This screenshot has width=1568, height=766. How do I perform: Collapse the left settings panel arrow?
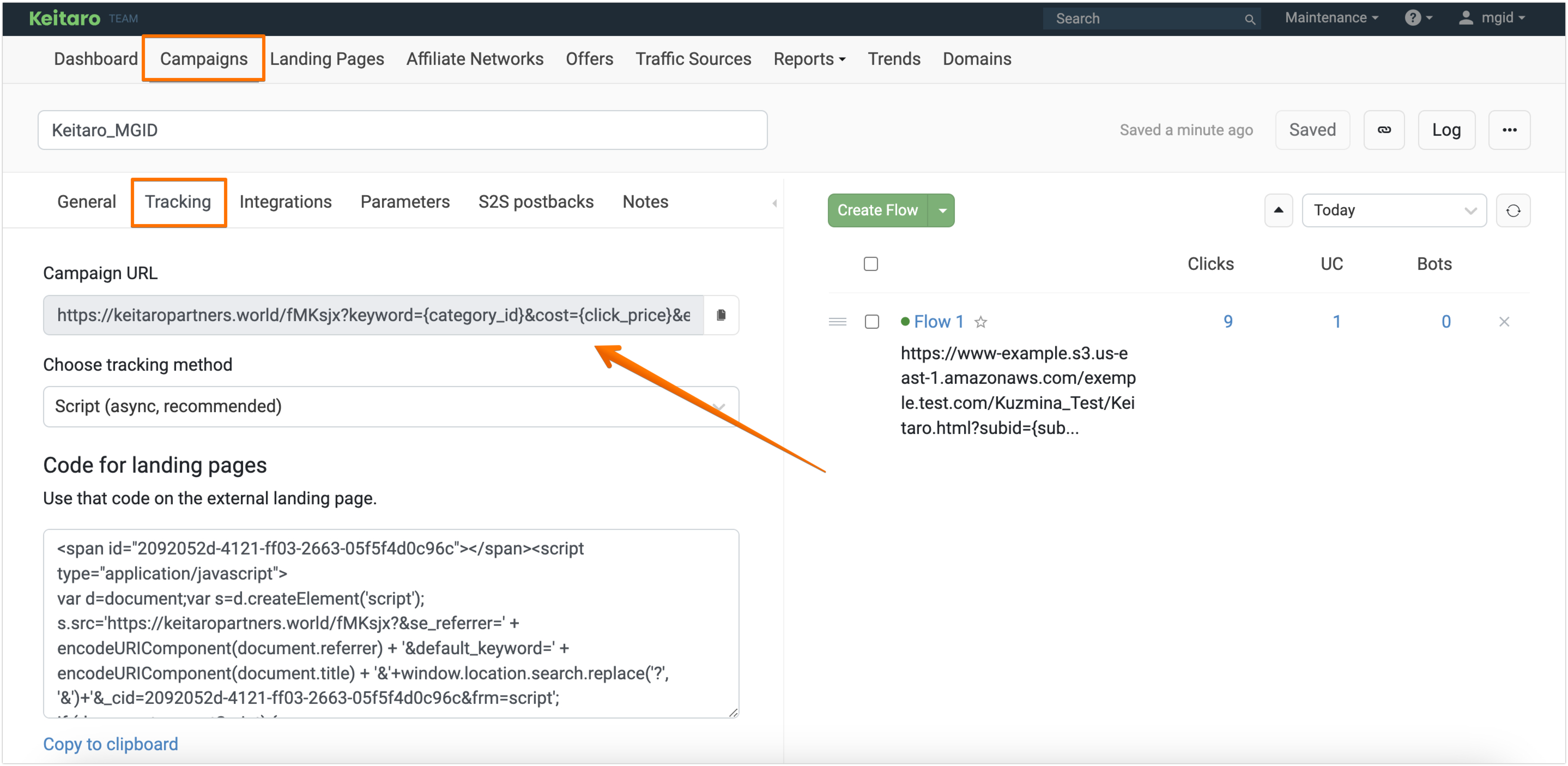[x=774, y=203]
